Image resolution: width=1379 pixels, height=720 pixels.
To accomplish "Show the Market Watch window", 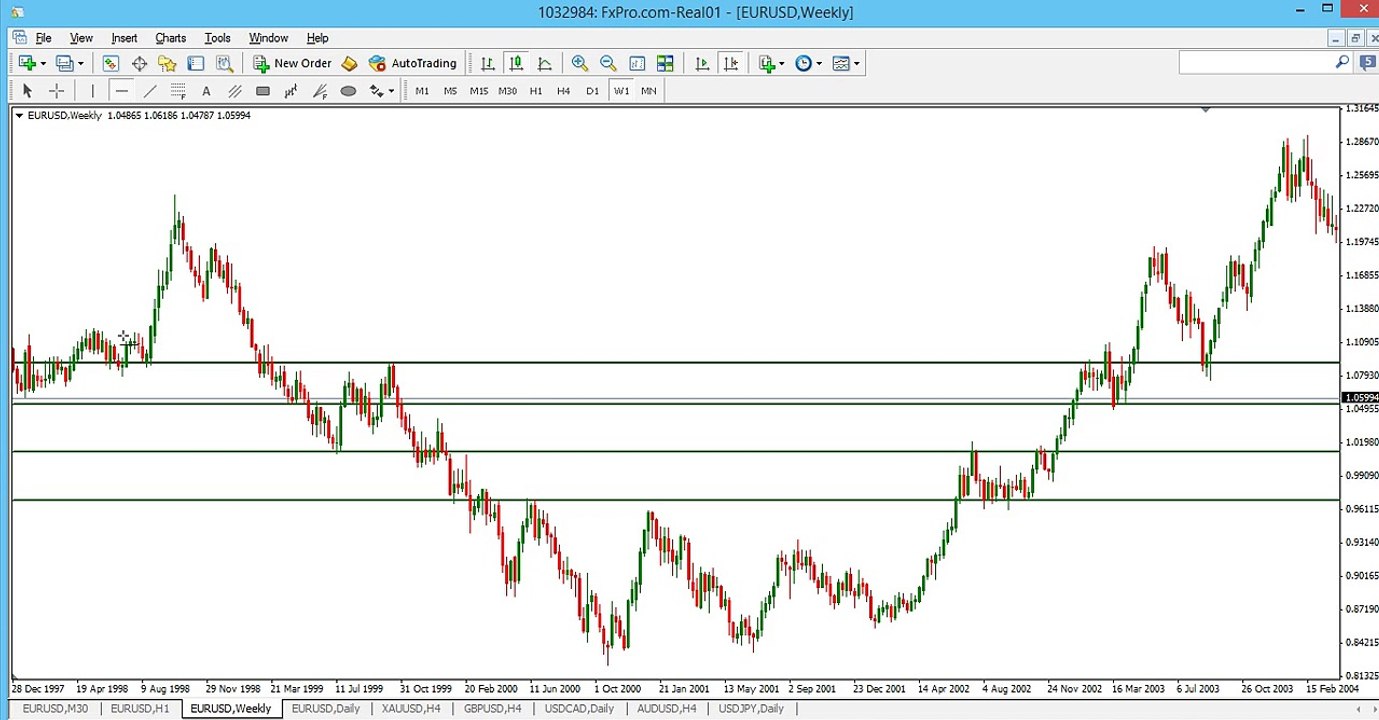I will click(x=110, y=63).
